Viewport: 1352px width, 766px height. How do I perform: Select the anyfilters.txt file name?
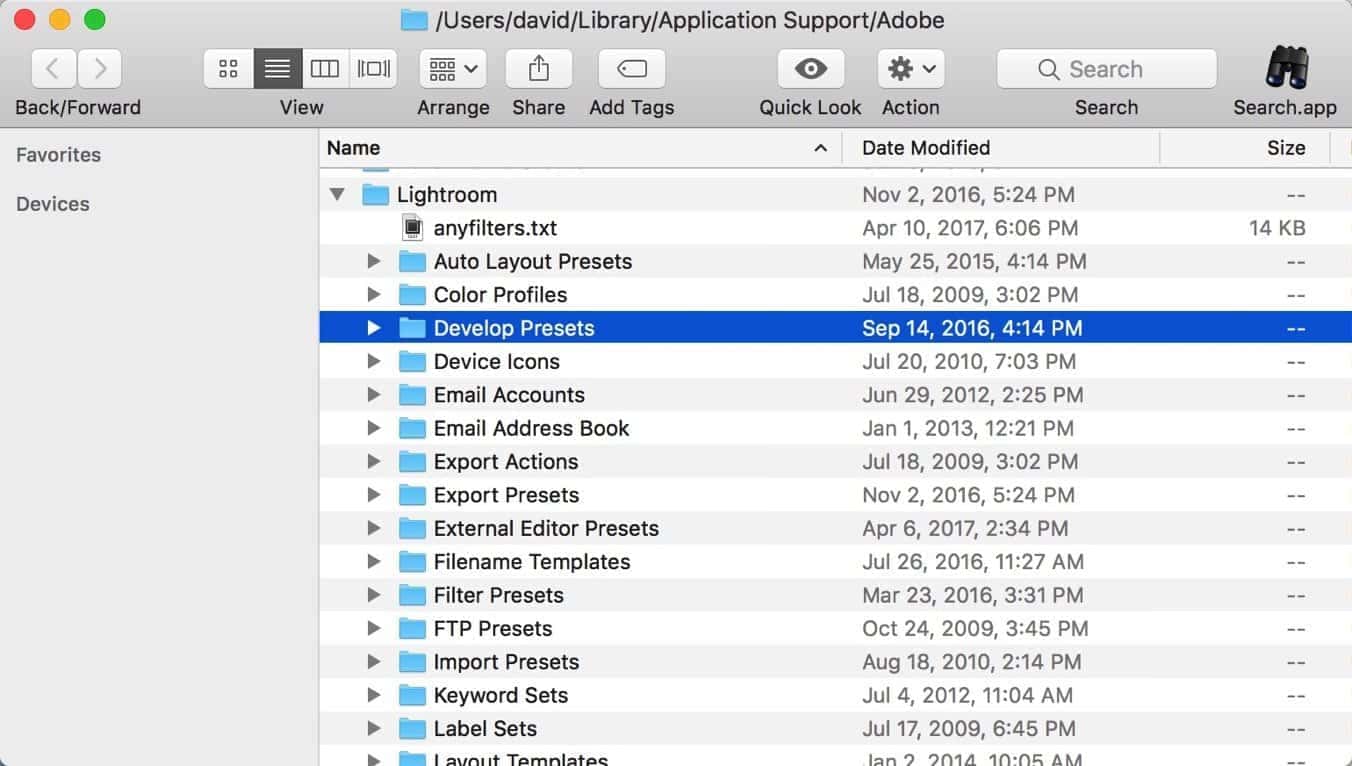coord(495,228)
